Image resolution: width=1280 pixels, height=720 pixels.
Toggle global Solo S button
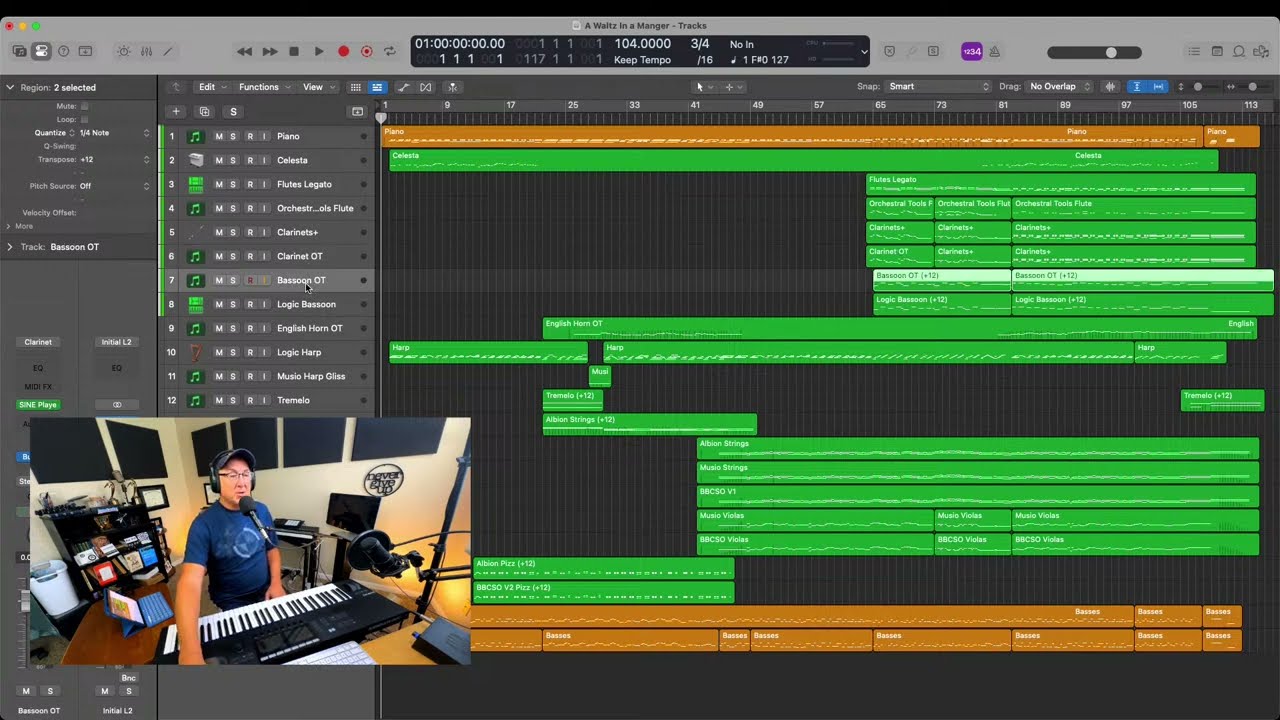click(x=233, y=112)
